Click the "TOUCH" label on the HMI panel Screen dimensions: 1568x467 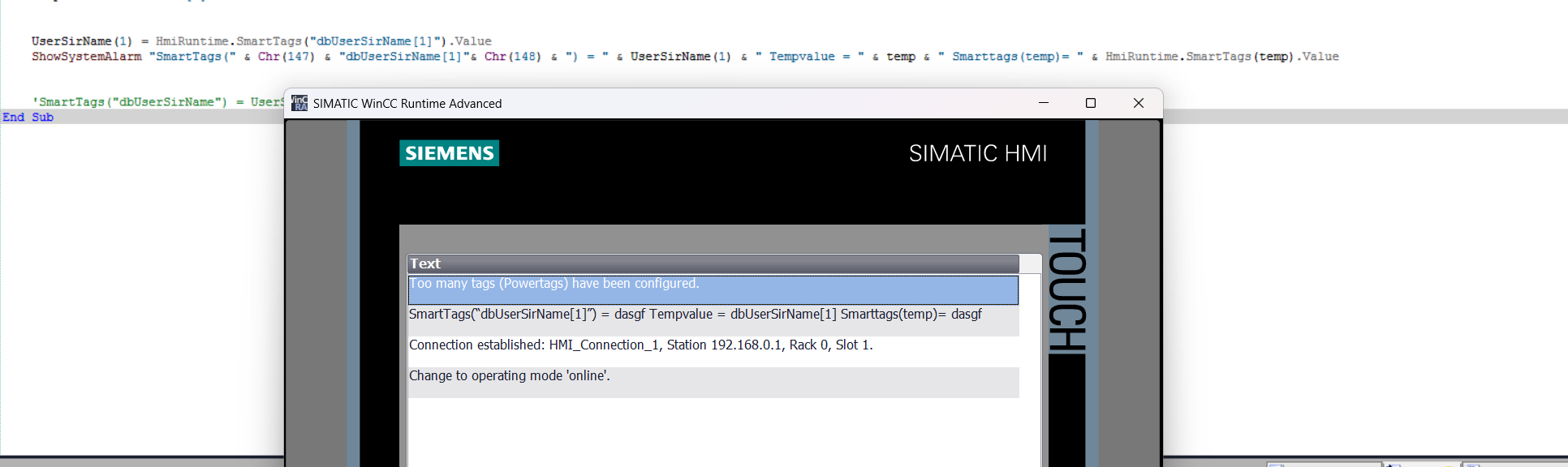1066,290
